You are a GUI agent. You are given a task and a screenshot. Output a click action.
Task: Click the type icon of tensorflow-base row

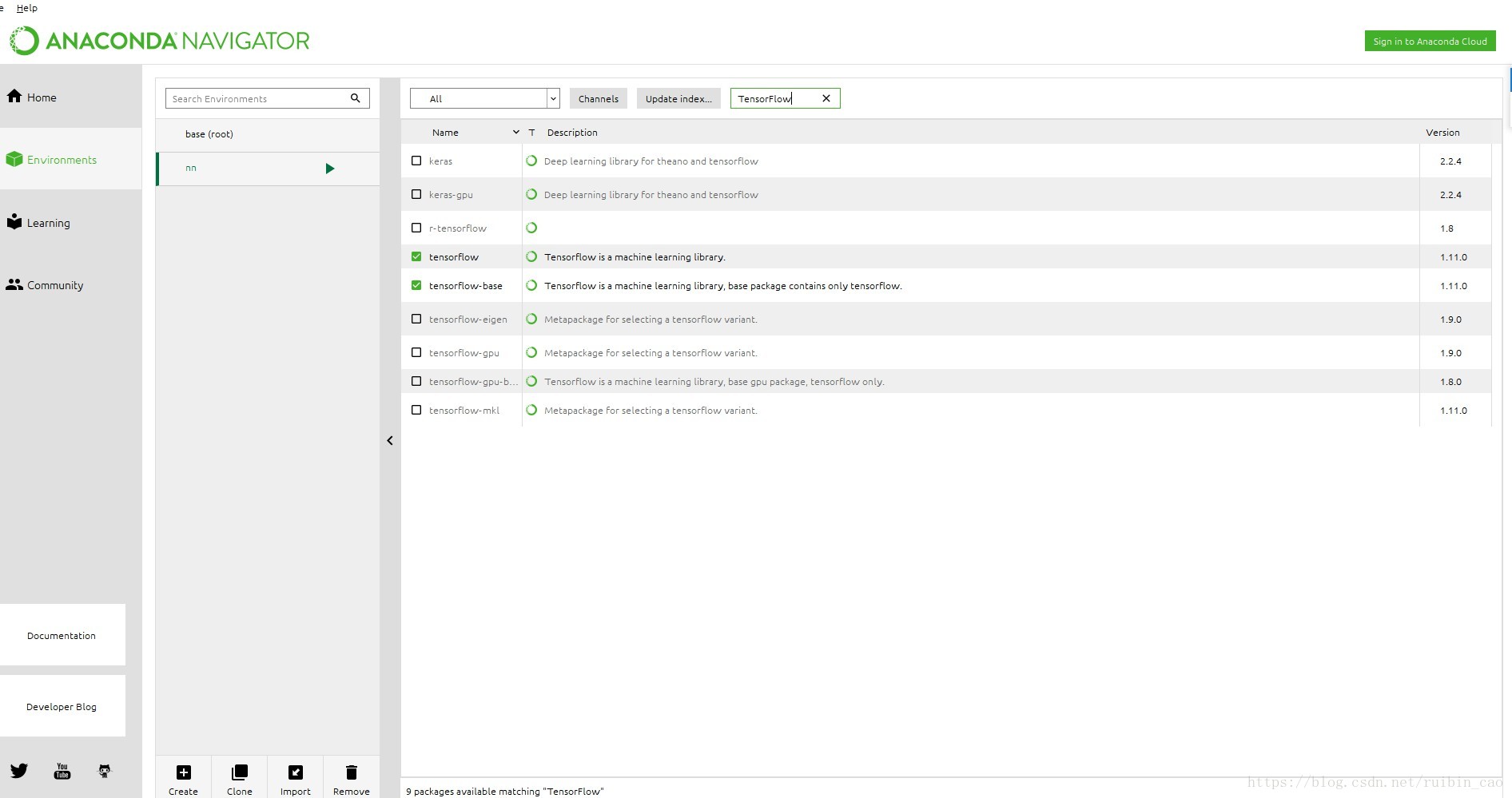point(531,285)
